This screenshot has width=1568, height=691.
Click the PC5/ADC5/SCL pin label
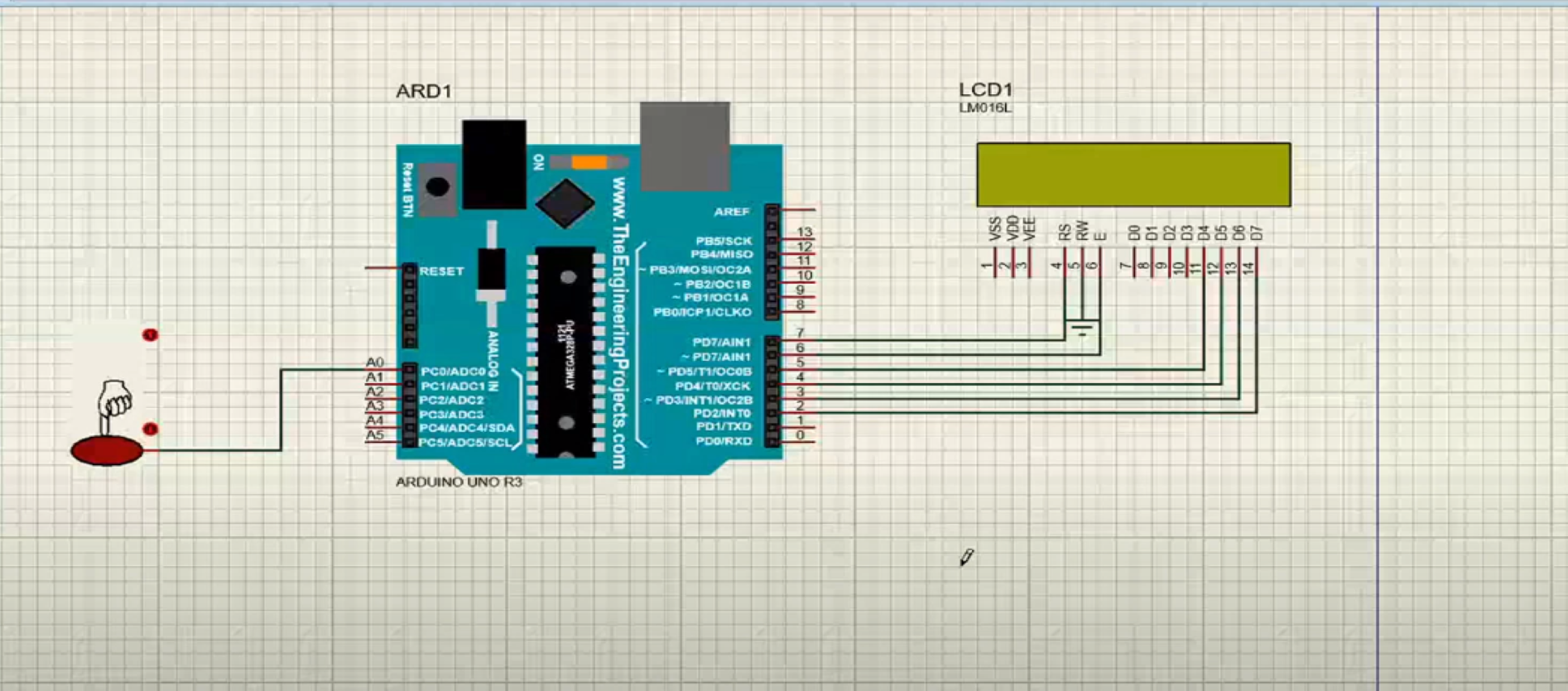pos(465,443)
